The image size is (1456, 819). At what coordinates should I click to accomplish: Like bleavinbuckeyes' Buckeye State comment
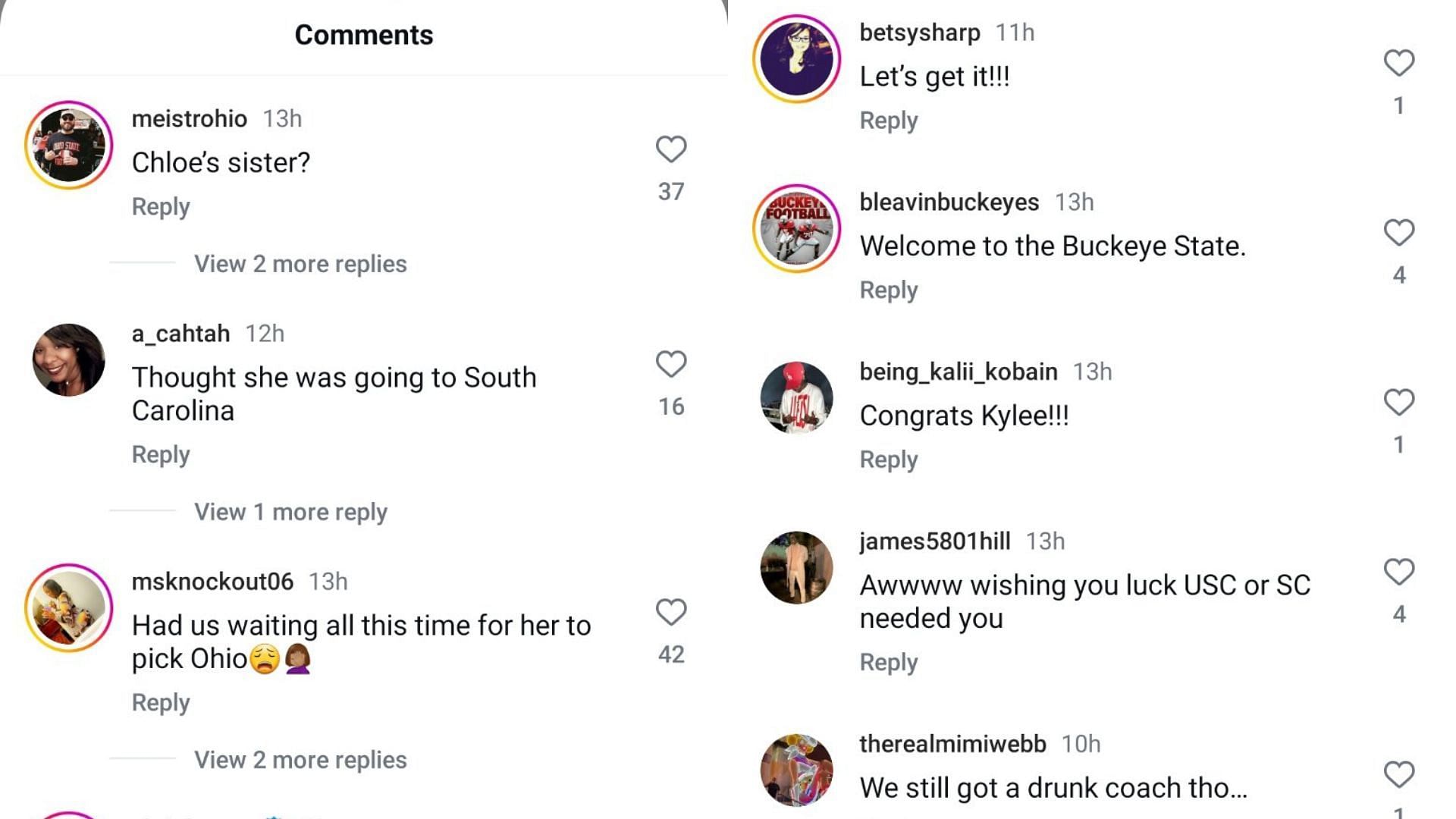click(1398, 233)
